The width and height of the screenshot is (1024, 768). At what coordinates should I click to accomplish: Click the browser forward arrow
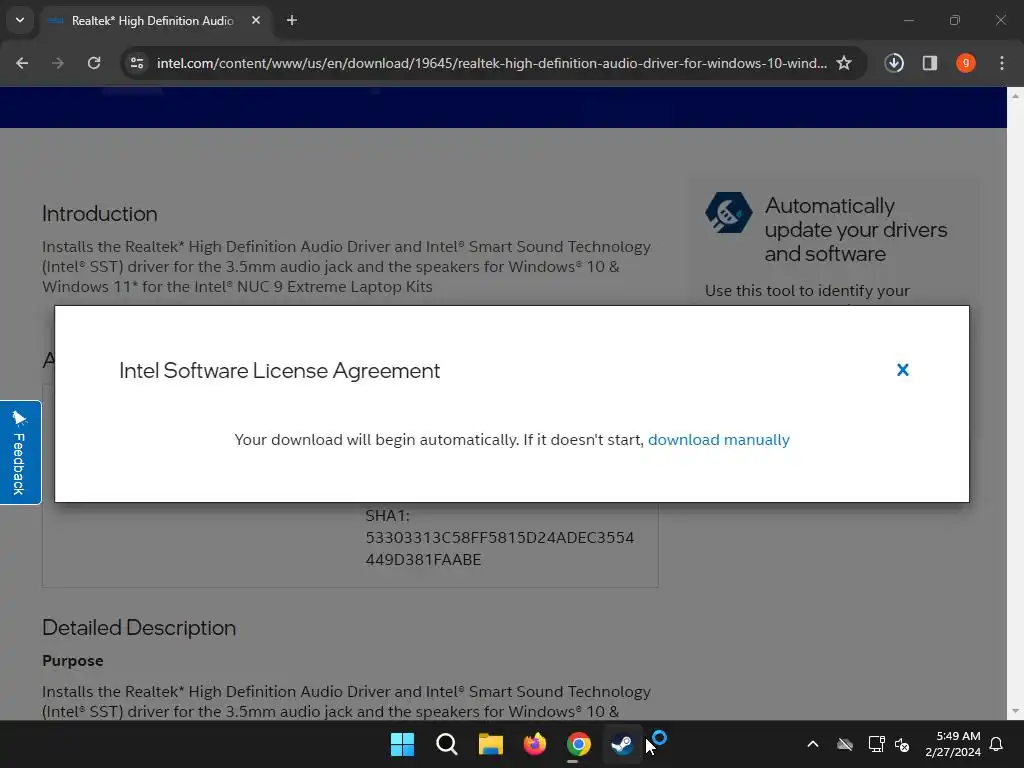[x=58, y=63]
